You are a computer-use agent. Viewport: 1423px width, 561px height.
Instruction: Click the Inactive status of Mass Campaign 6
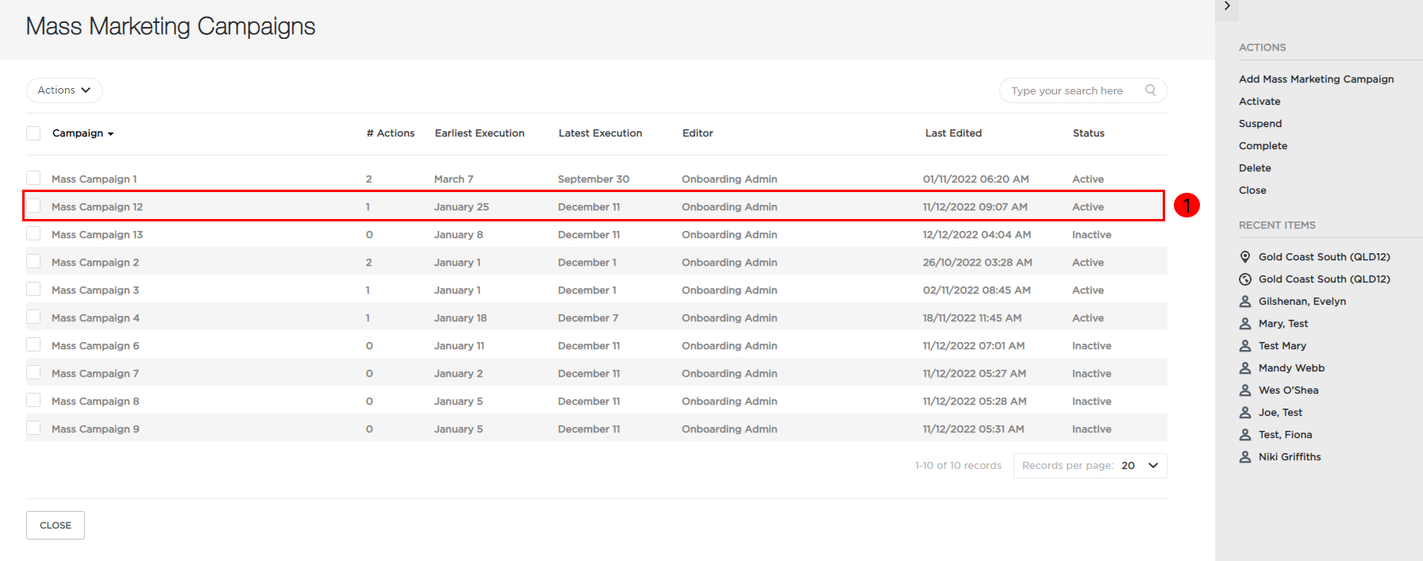(1091, 346)
